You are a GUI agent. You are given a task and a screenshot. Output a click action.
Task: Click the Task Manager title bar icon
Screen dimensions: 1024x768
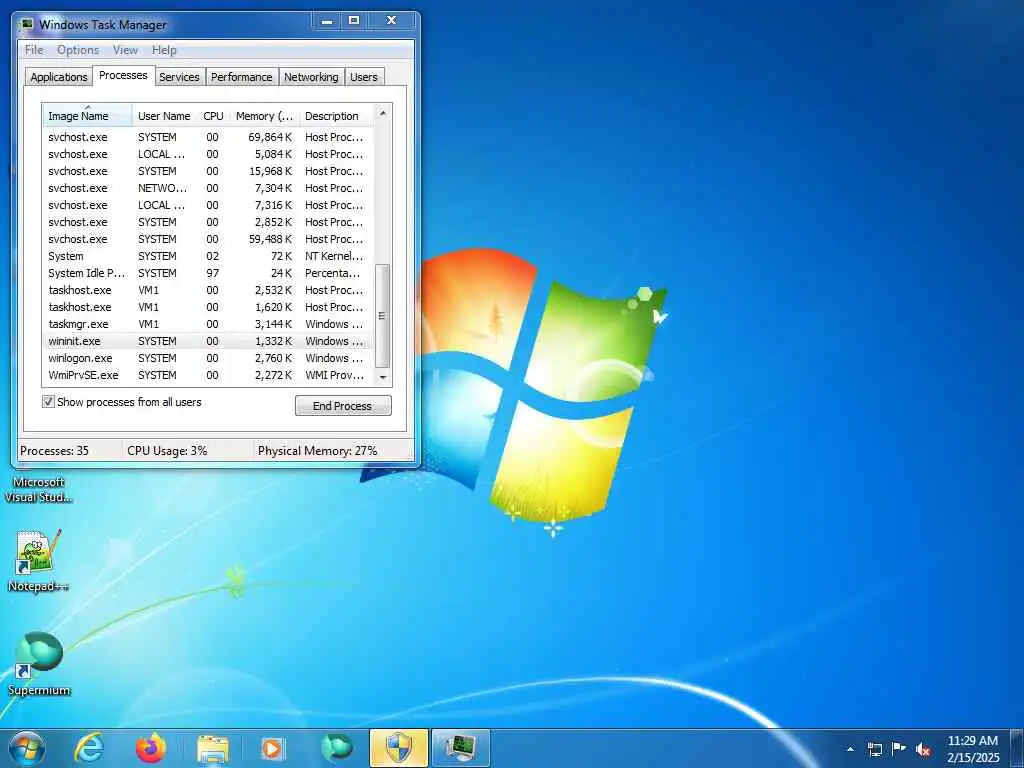[26, 24]
